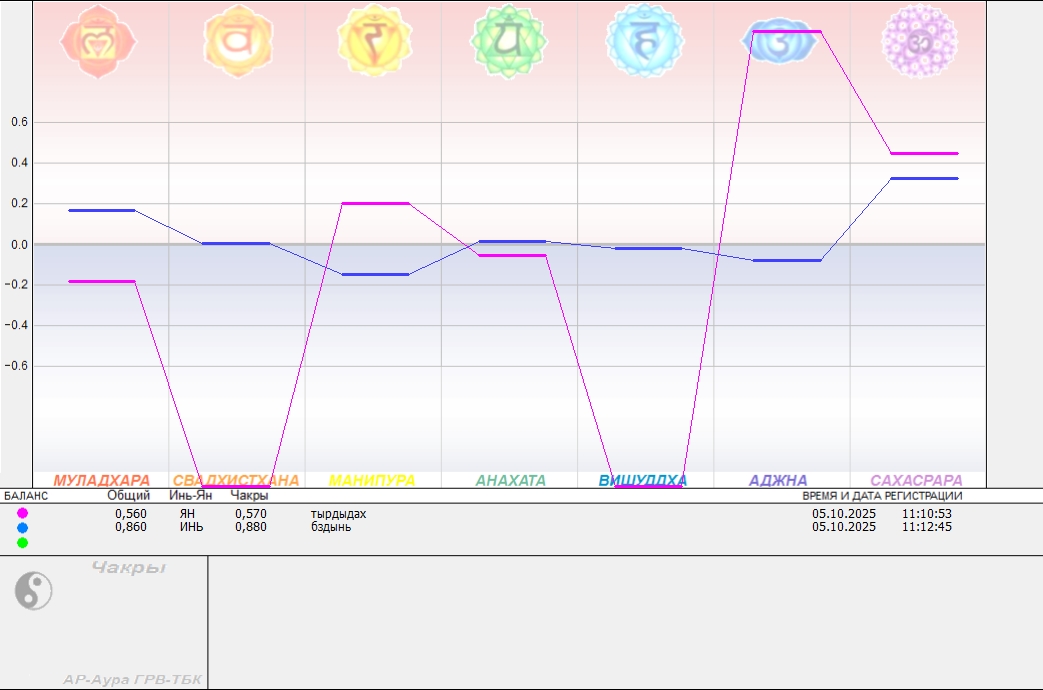Select the МУЛАДХАРА axis label
Viewport: 1043px width, 690px height.
[101, 481]
